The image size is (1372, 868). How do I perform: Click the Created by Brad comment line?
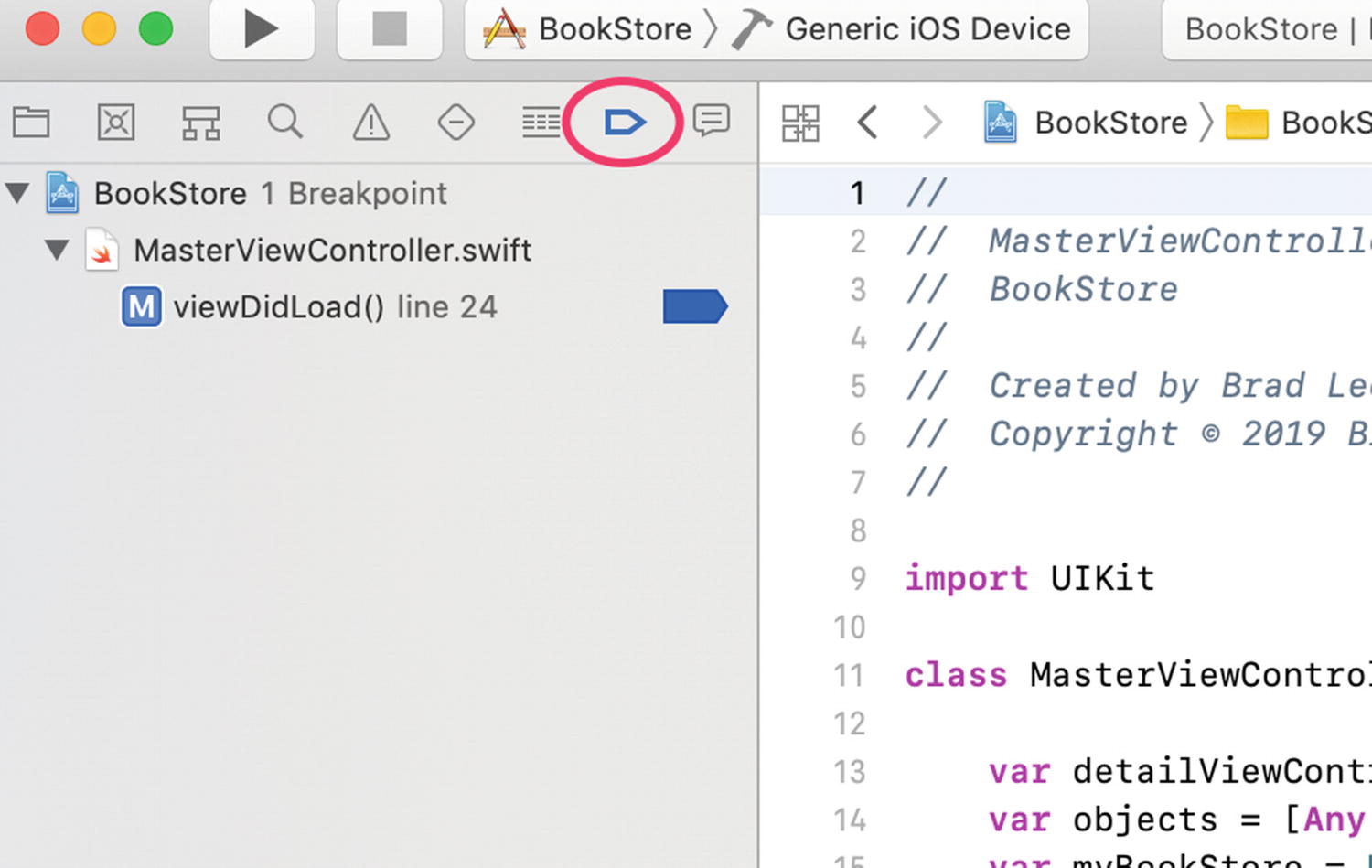point(1139,385)
